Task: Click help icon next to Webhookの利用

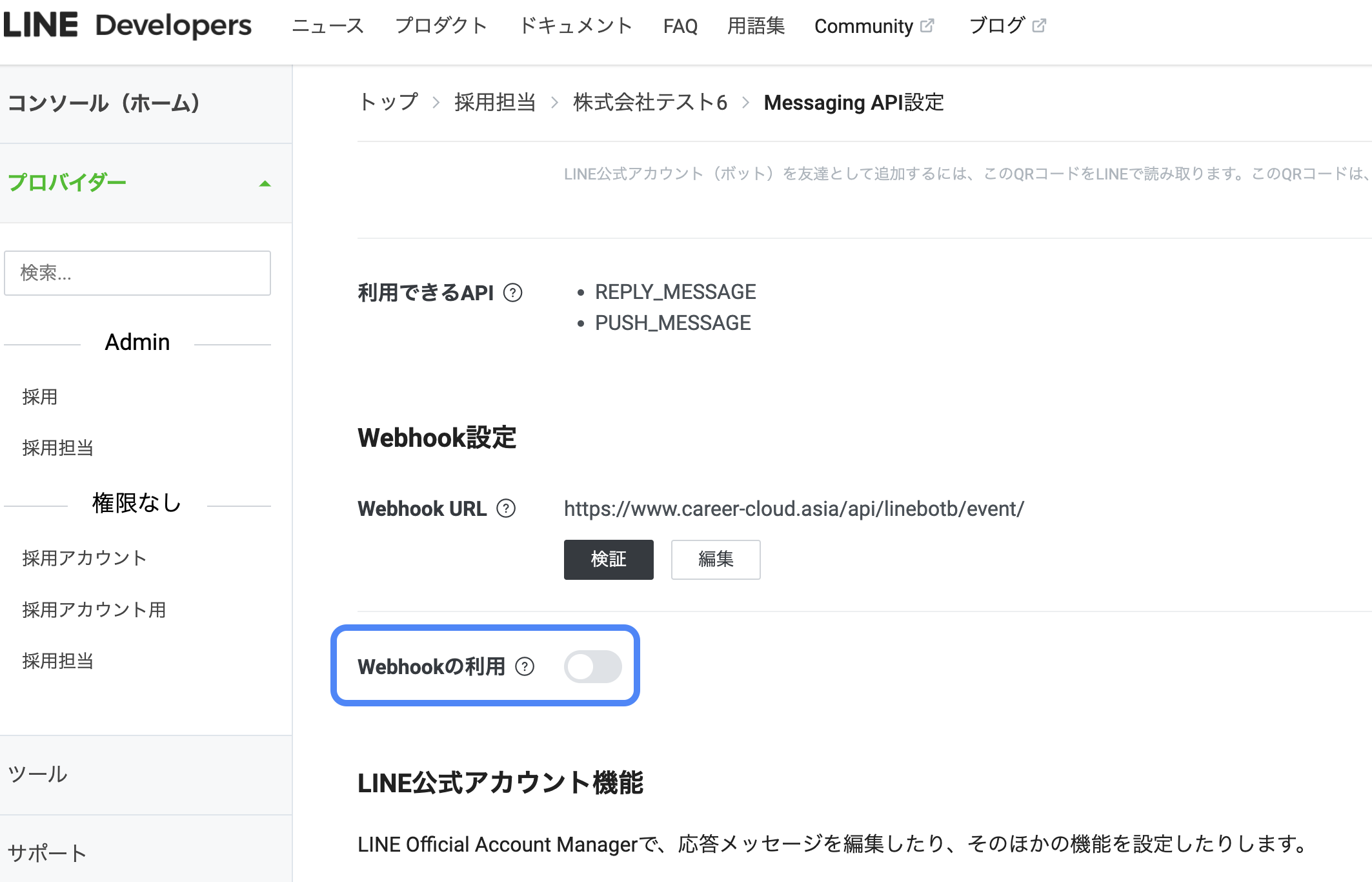Action: point(525,666)
